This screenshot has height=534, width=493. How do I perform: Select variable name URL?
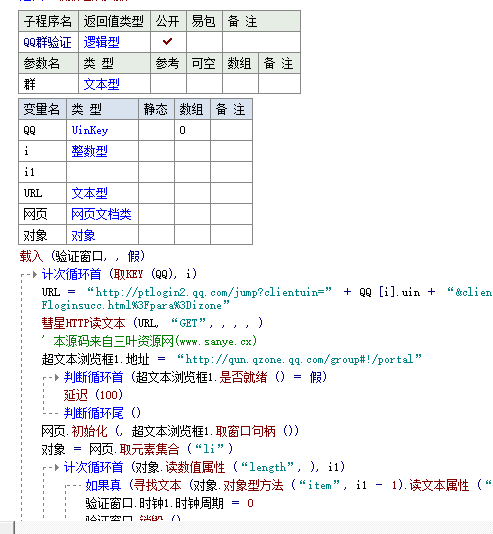(x=33, y=193)
